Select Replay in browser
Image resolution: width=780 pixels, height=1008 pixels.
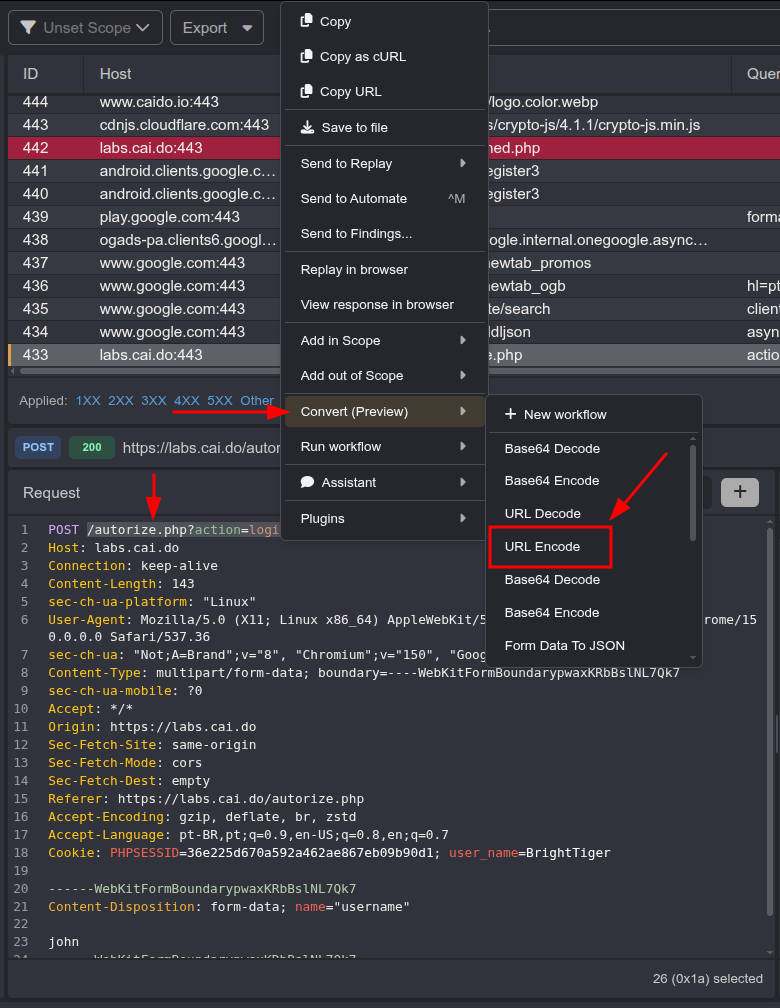[384, 269]
